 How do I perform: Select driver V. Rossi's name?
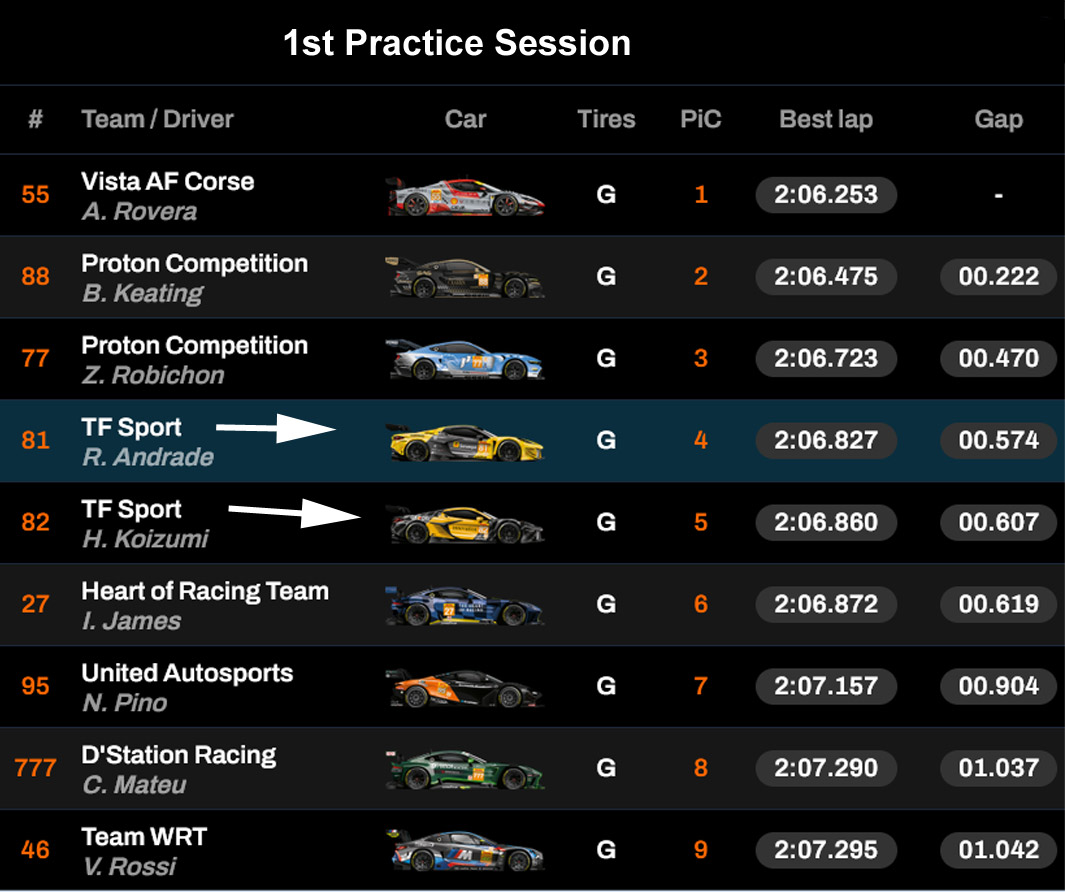click(x=129, y=866)
